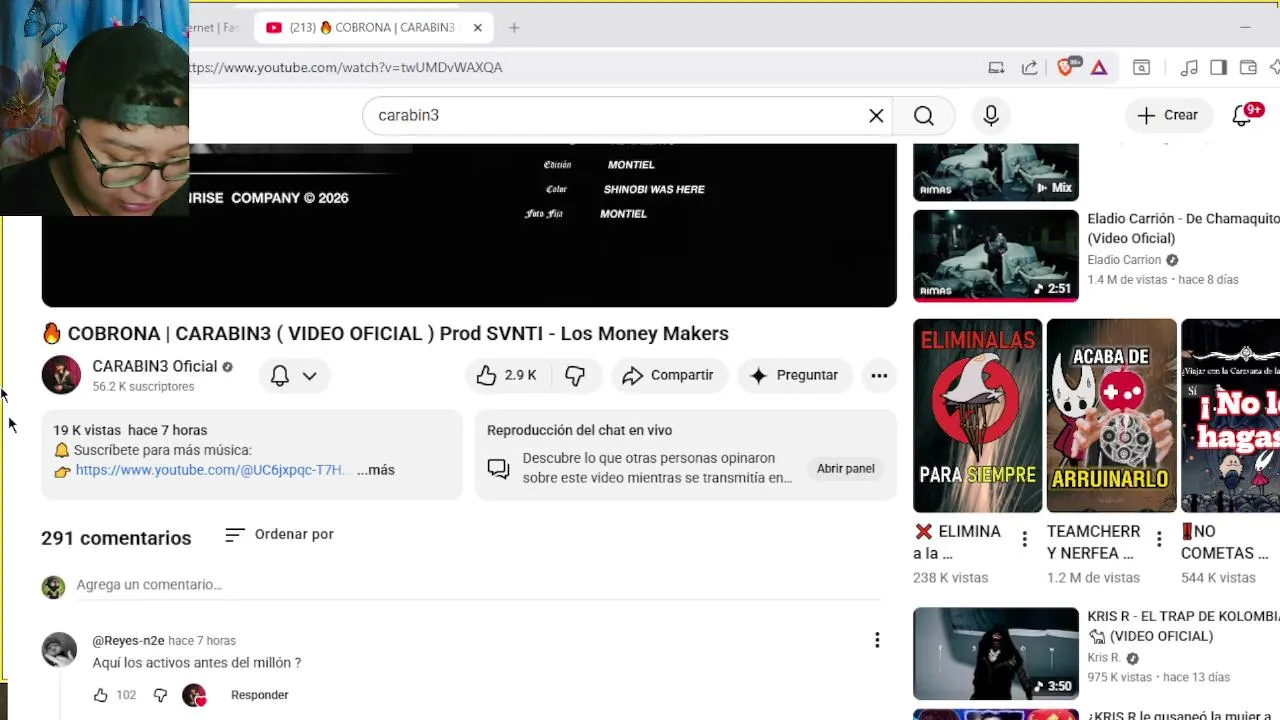Screen dimensions: 1280x720
Task: Open the Mix playlist thumbnail
Action: tap(996, 172)
